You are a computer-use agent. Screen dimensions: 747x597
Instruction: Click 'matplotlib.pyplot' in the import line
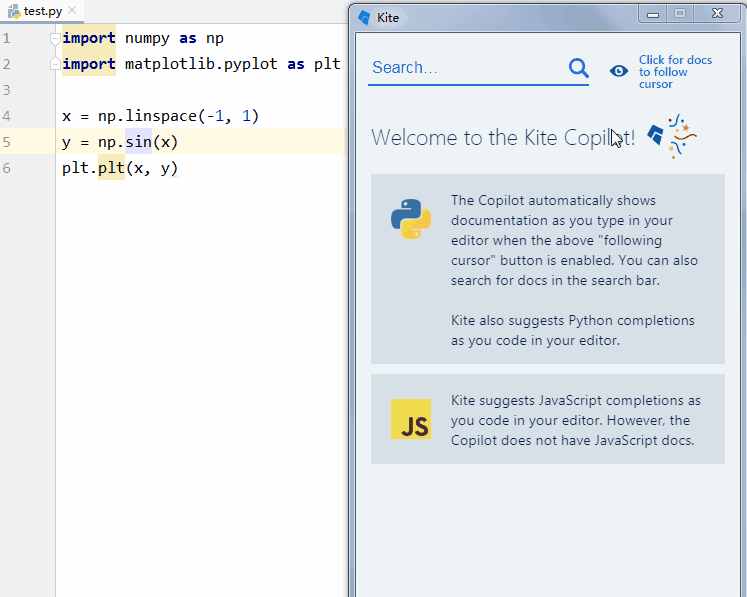click(x=201, y=64)
